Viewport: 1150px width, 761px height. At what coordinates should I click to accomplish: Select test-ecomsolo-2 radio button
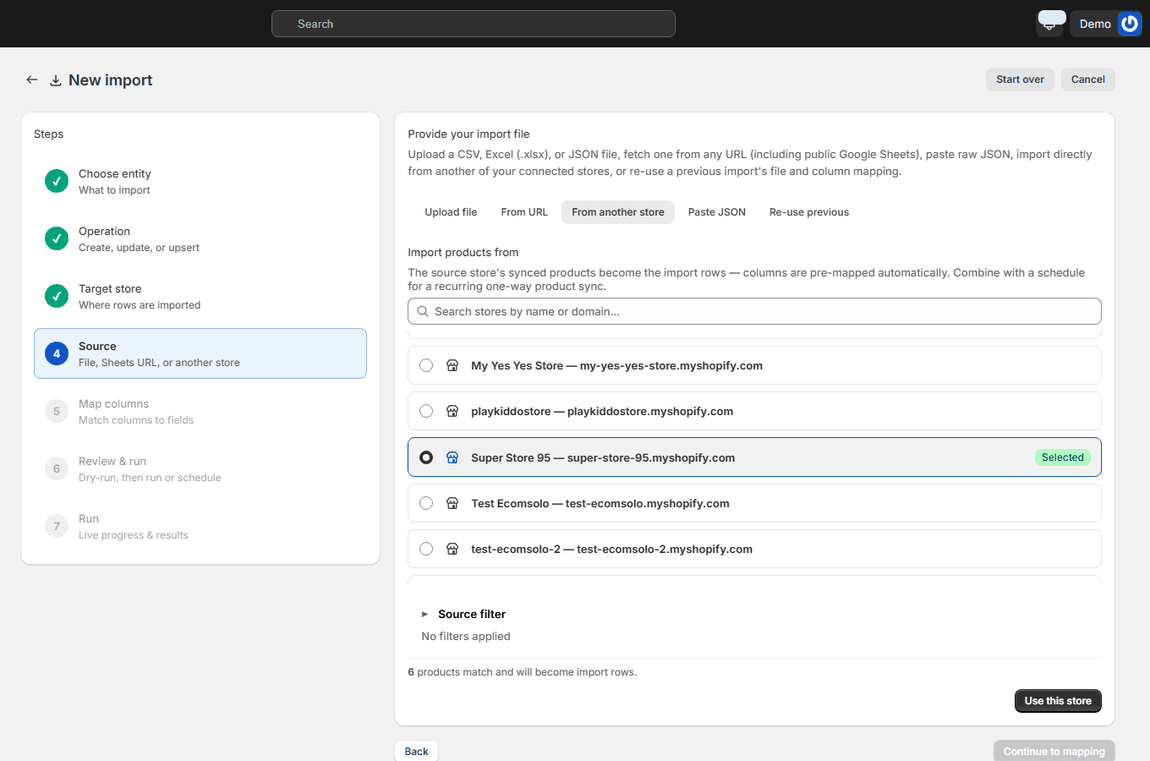click(x=426, y=549)
